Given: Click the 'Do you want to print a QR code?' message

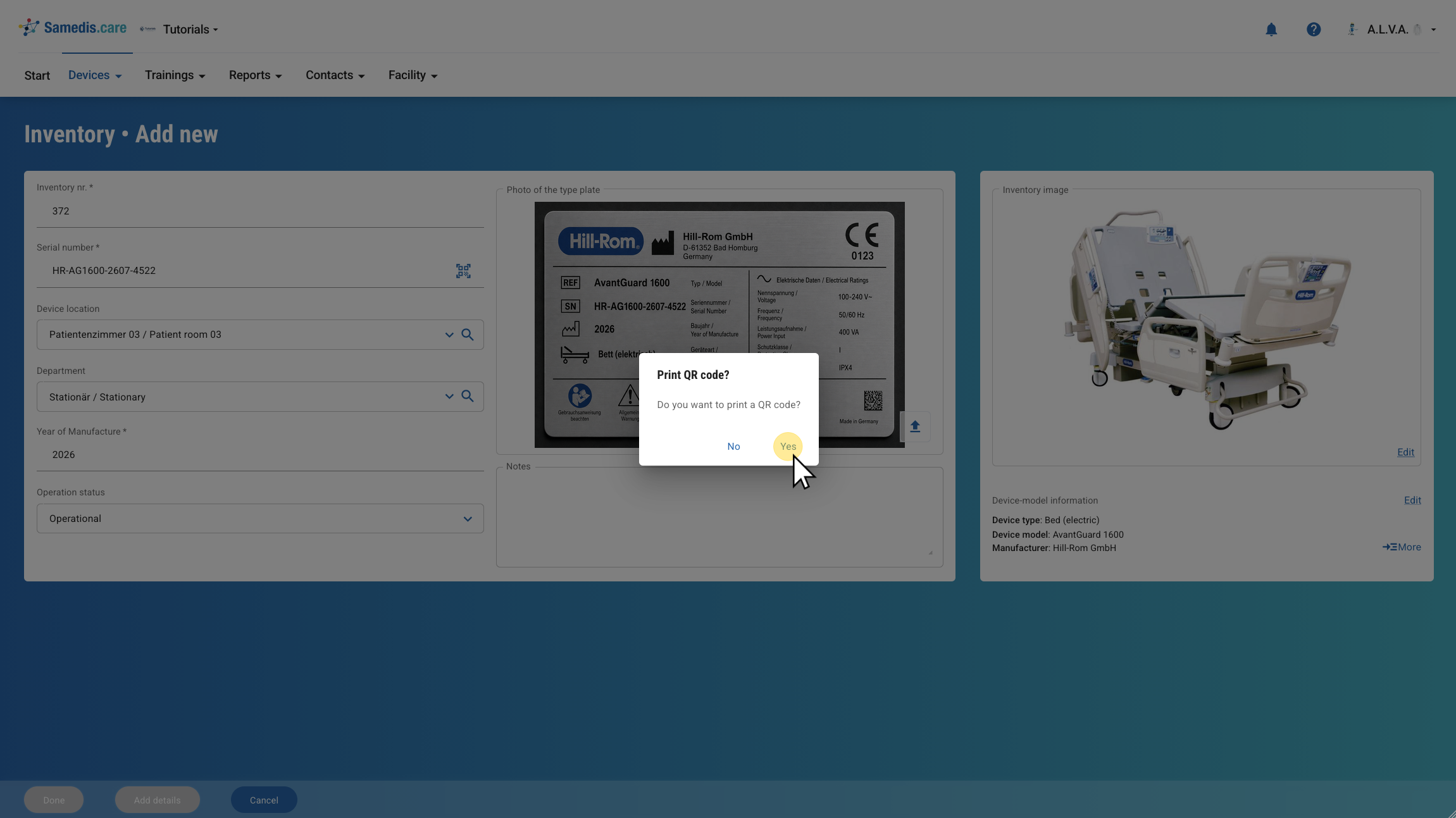Looking at the screenshot, I should click(x=728, y=405).
